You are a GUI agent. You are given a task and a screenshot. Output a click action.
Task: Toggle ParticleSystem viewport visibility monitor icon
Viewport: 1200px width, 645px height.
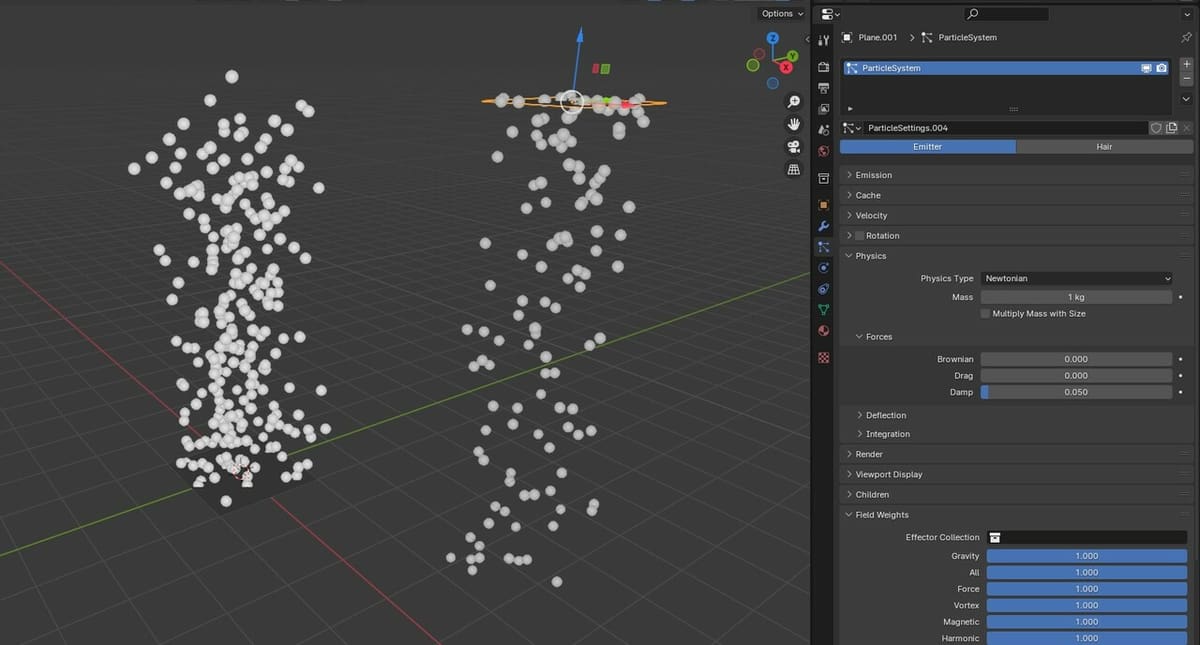coord(1146,68)
